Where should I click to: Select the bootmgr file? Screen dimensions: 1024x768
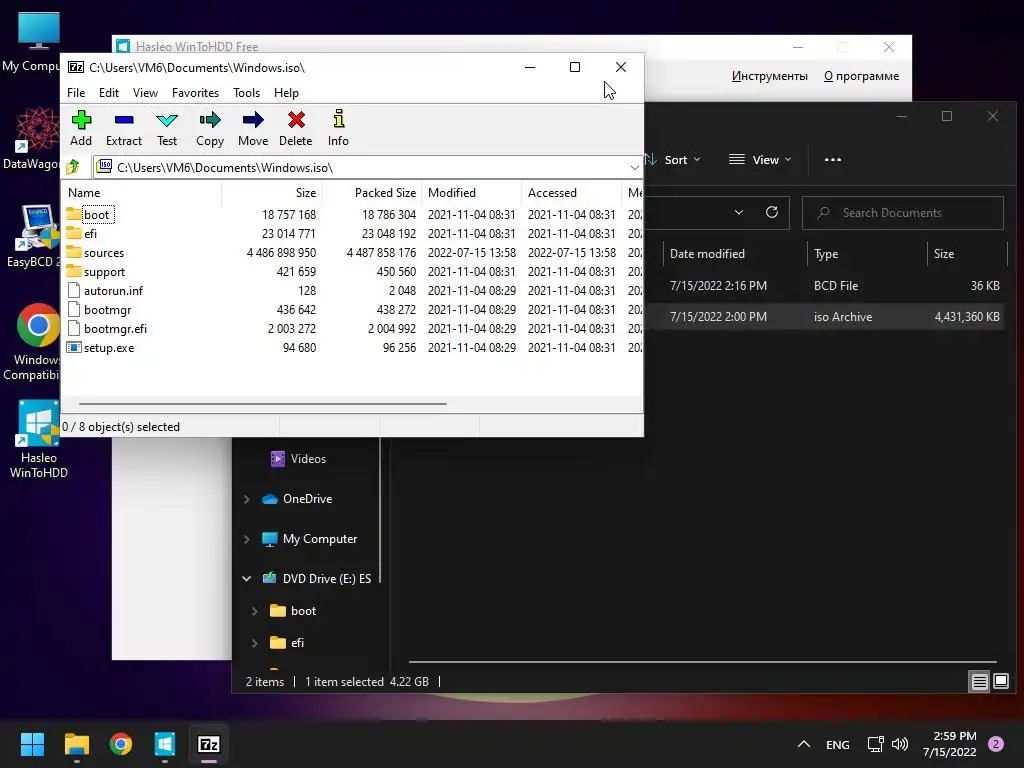click(x=107, y=310)
